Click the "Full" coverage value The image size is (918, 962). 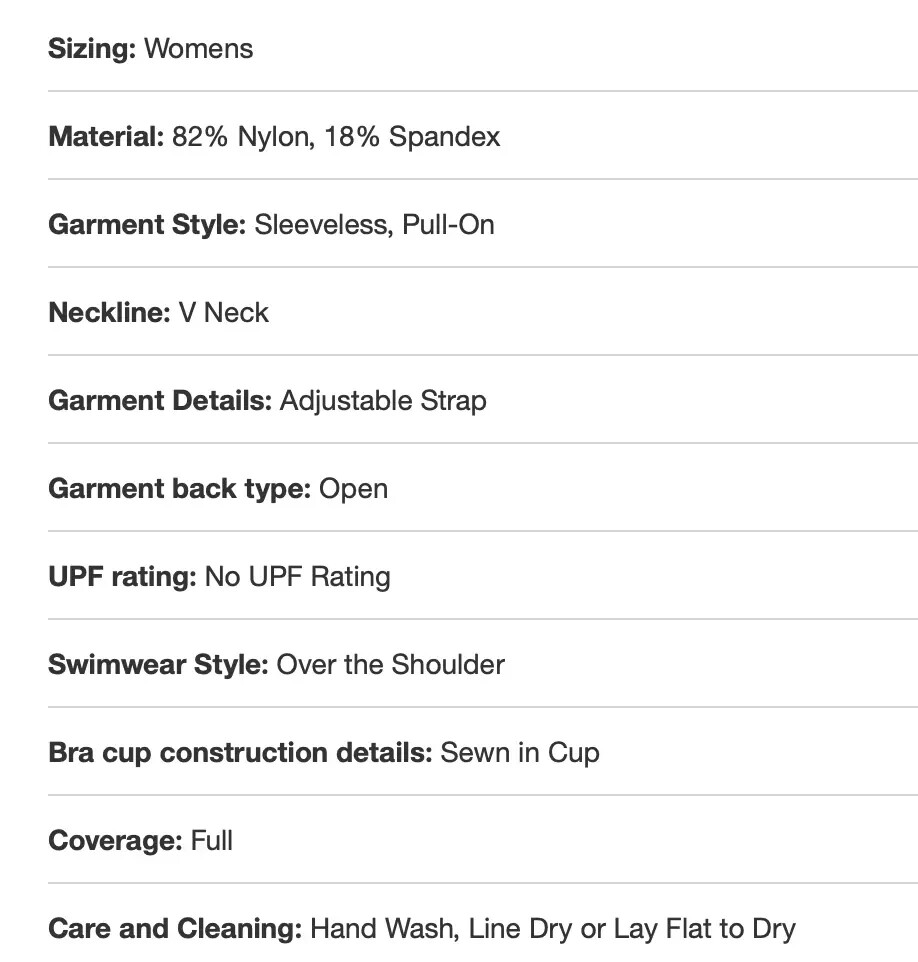pos(212,841)
